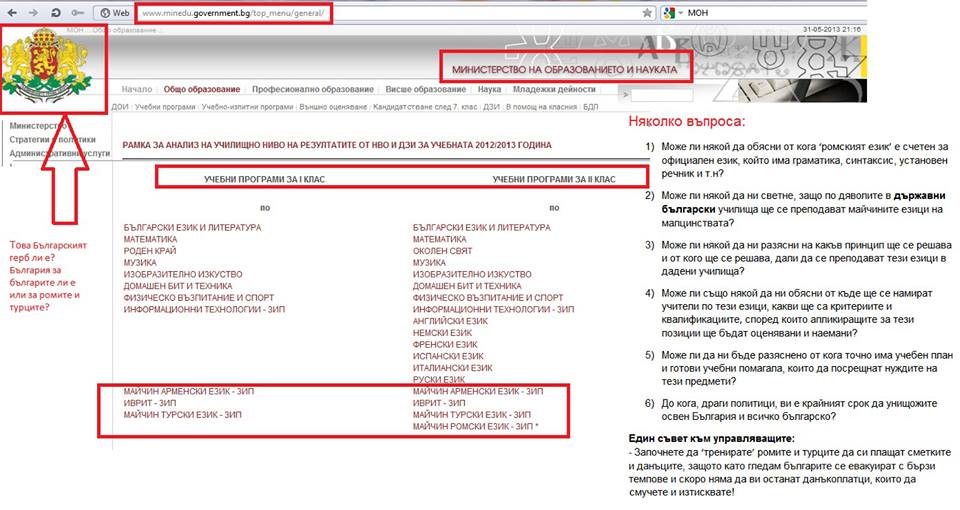Go back with the browser back arrow

[12, 12]
